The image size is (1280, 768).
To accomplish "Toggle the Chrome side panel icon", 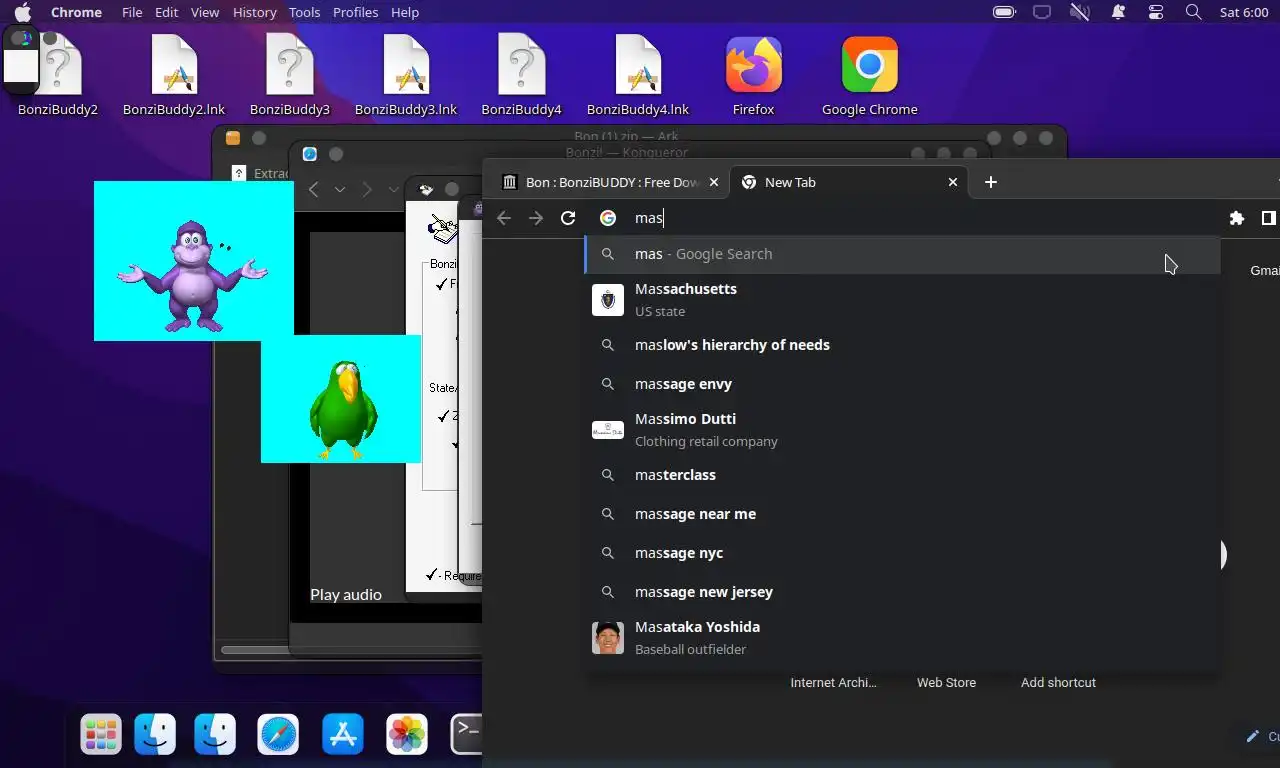I will pyautogui.click(x=1268, y=218).
